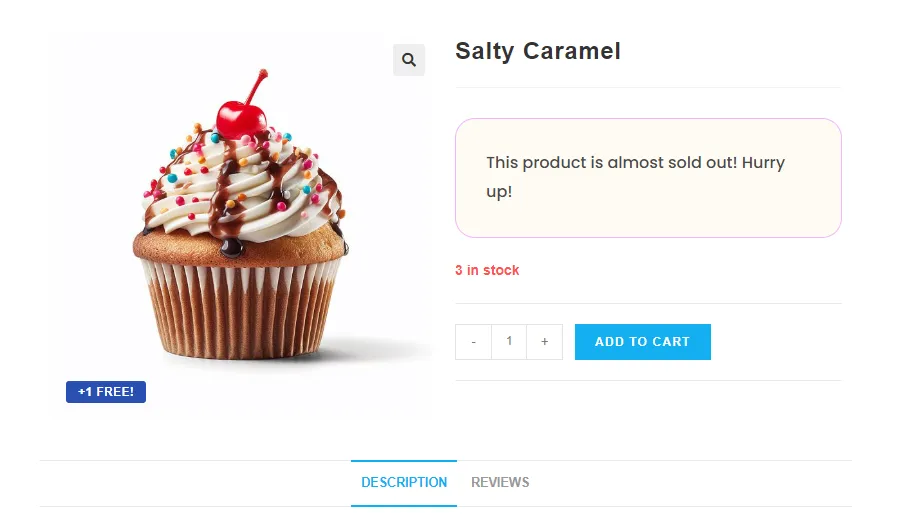
Task: Switch to the Description tab
Action: coord(404,482)
